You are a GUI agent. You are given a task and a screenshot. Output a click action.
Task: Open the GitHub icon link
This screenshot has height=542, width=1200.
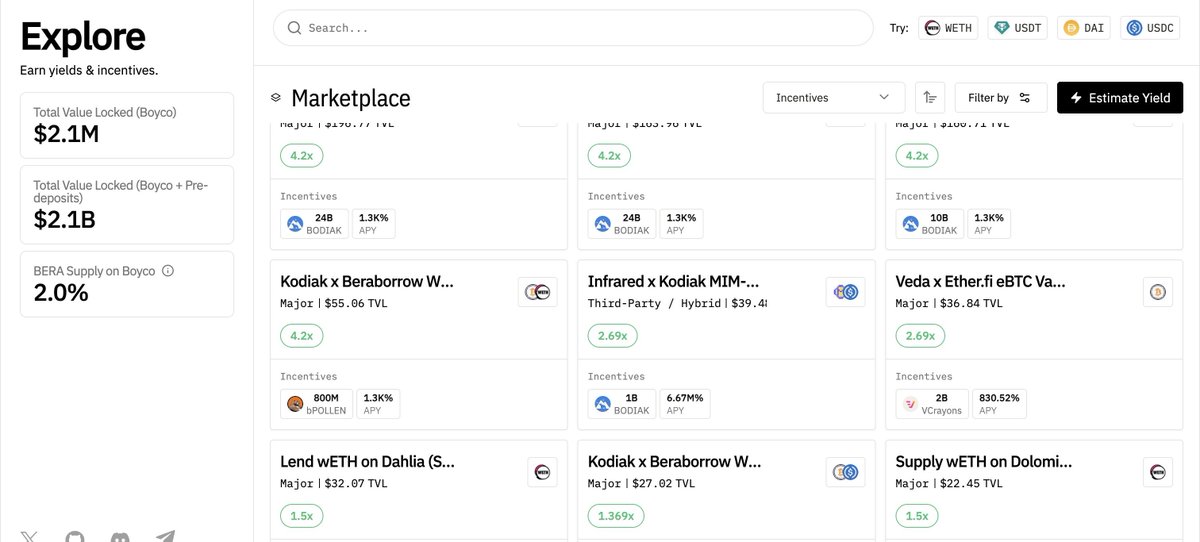coord(75,537)
